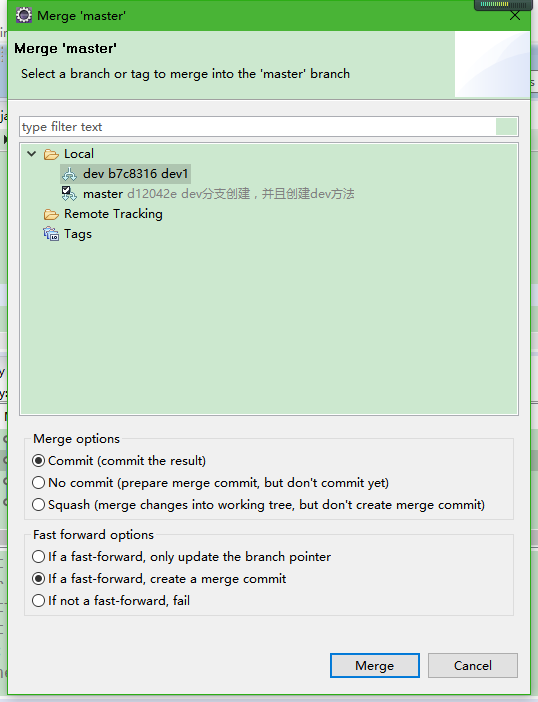
Task: Collapse the Local branches node
Action: tap(31, 154)
